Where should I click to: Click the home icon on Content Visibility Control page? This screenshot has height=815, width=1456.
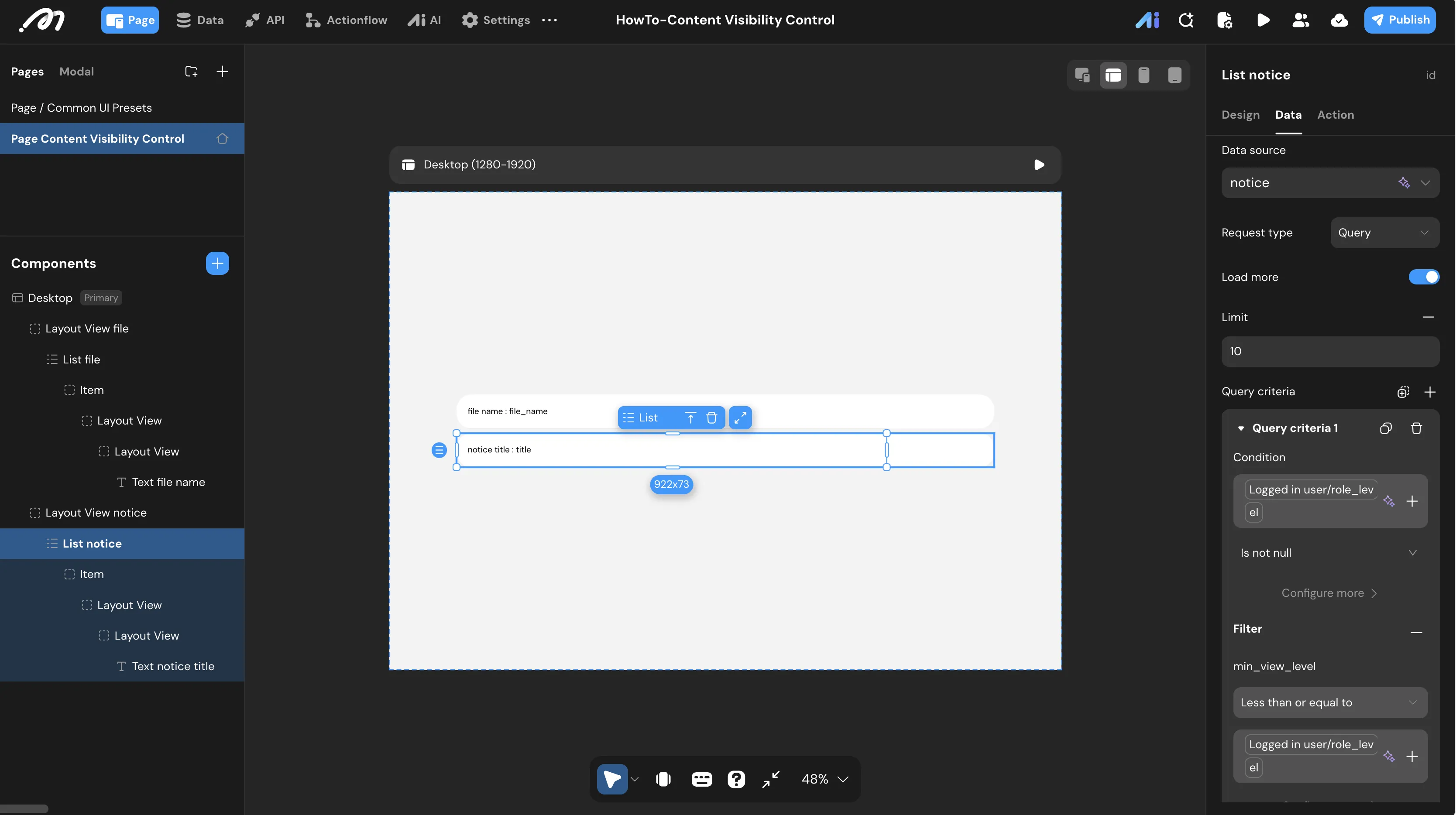(222, 138)
